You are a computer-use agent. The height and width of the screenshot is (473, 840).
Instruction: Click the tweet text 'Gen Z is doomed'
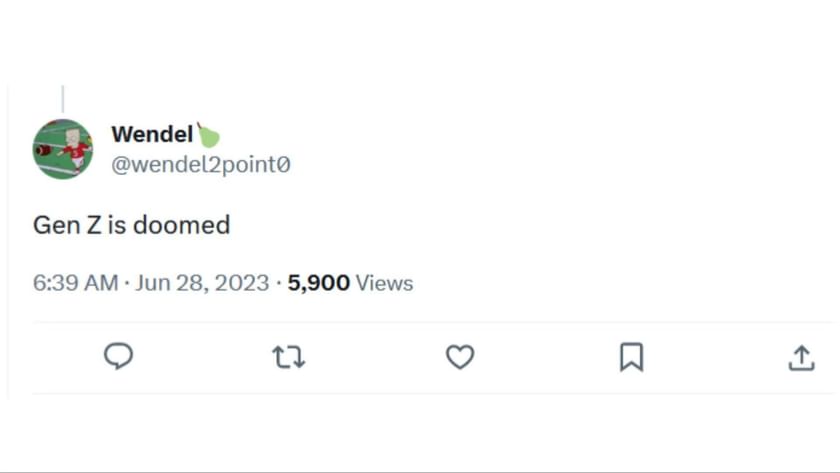[131, 224]
